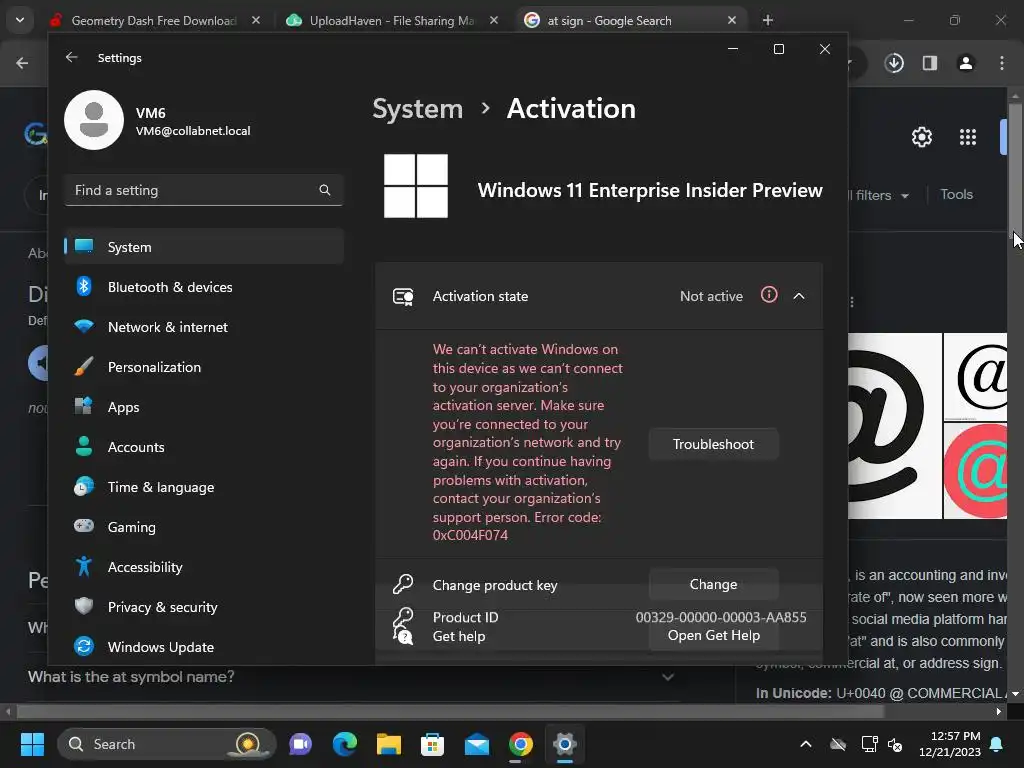Launch Microsoft Edge from taskbar

(345, 744)
